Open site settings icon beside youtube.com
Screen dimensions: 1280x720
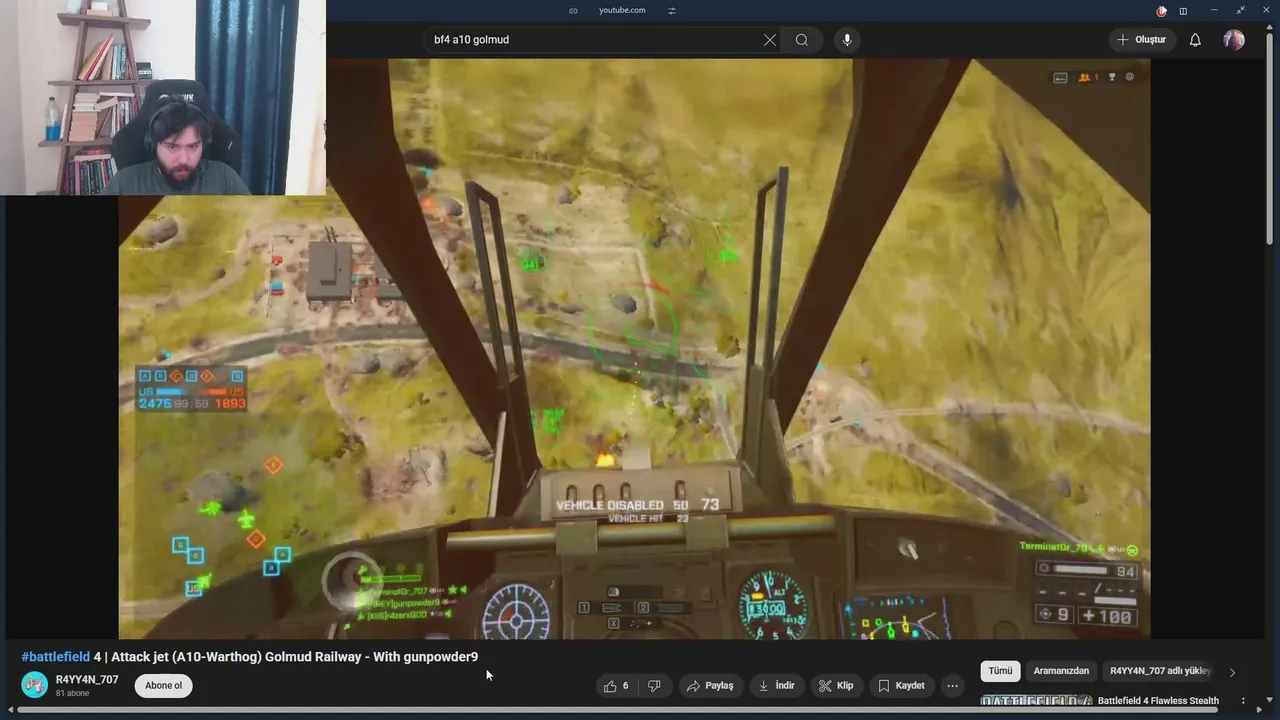tap(672, 10)
